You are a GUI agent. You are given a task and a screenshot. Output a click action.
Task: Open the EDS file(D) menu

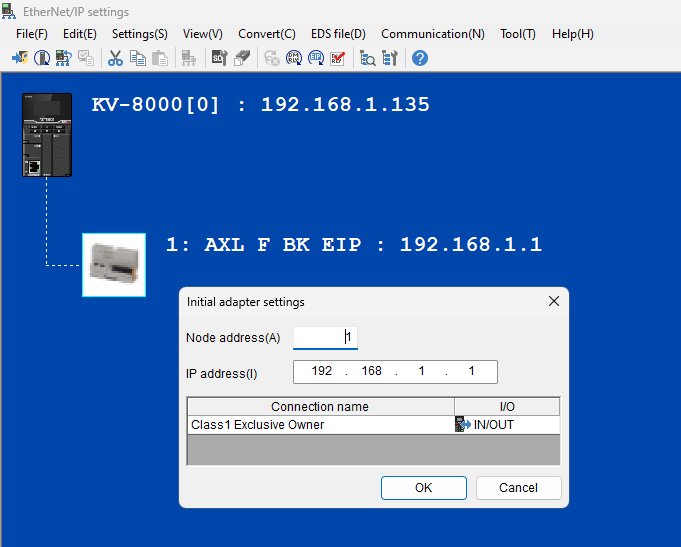tap(338, 34)
